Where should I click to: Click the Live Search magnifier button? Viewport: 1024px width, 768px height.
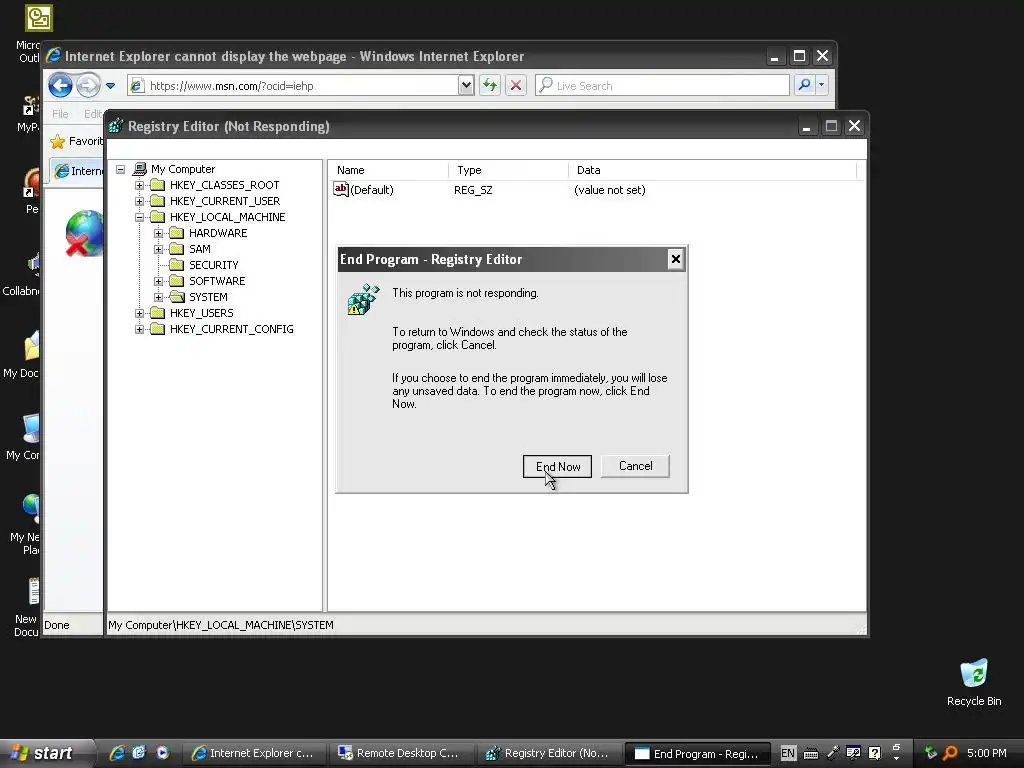point(805,85)
